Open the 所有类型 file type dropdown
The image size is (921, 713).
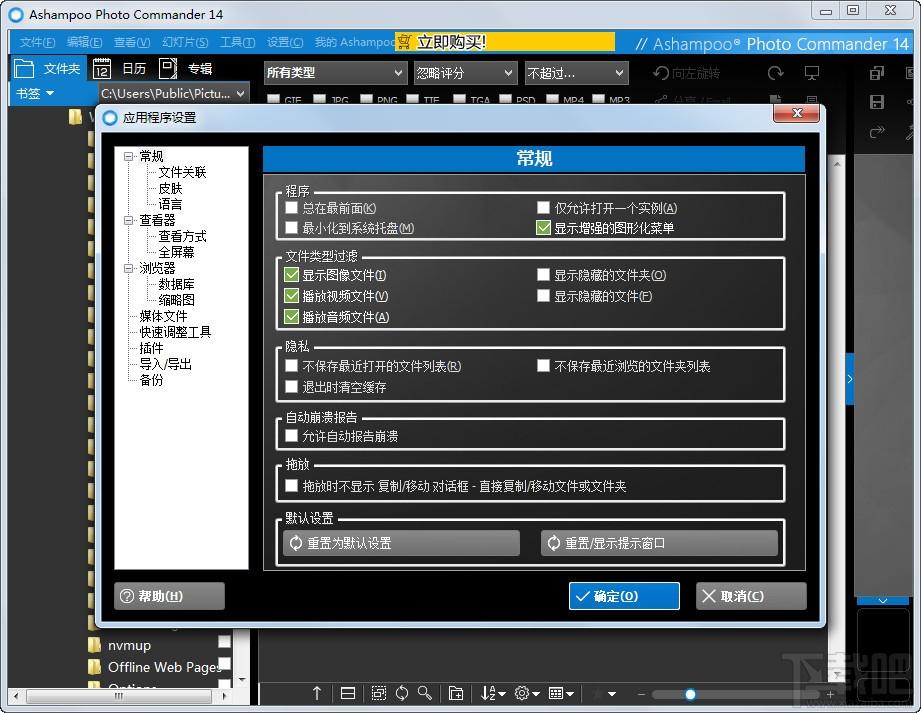tap(335, 73)
